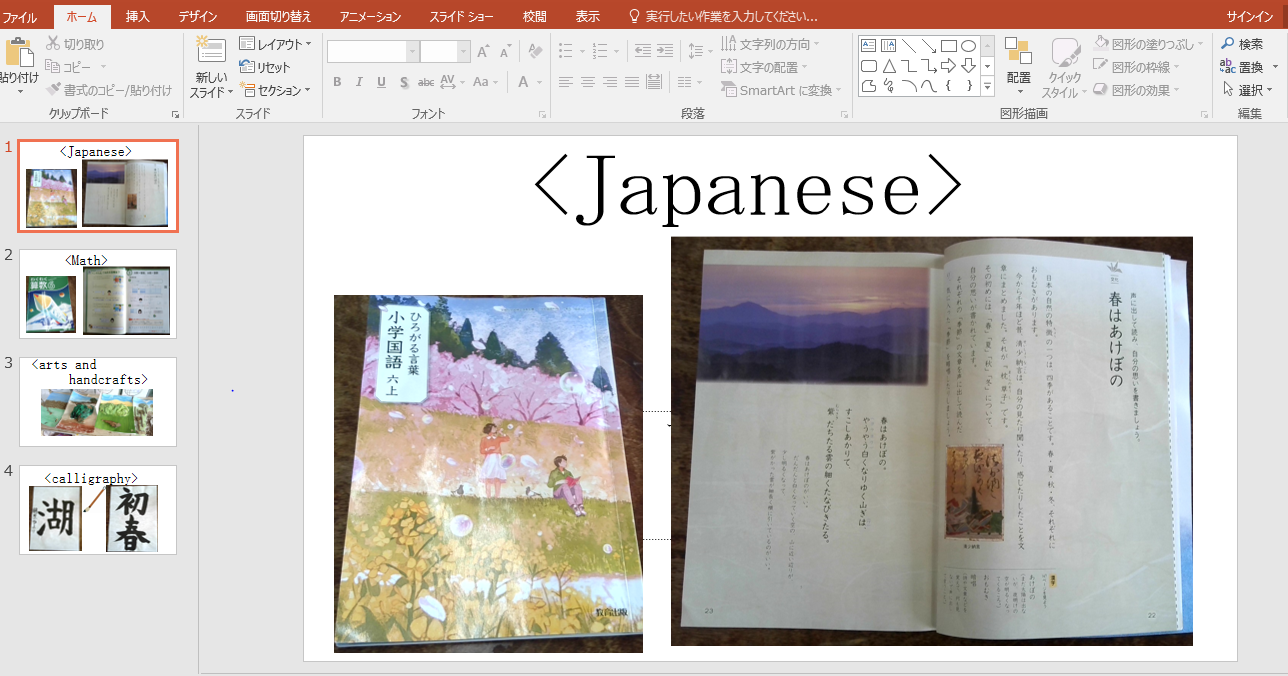Toggle text Shadow formatting

(x=403, y=82)
